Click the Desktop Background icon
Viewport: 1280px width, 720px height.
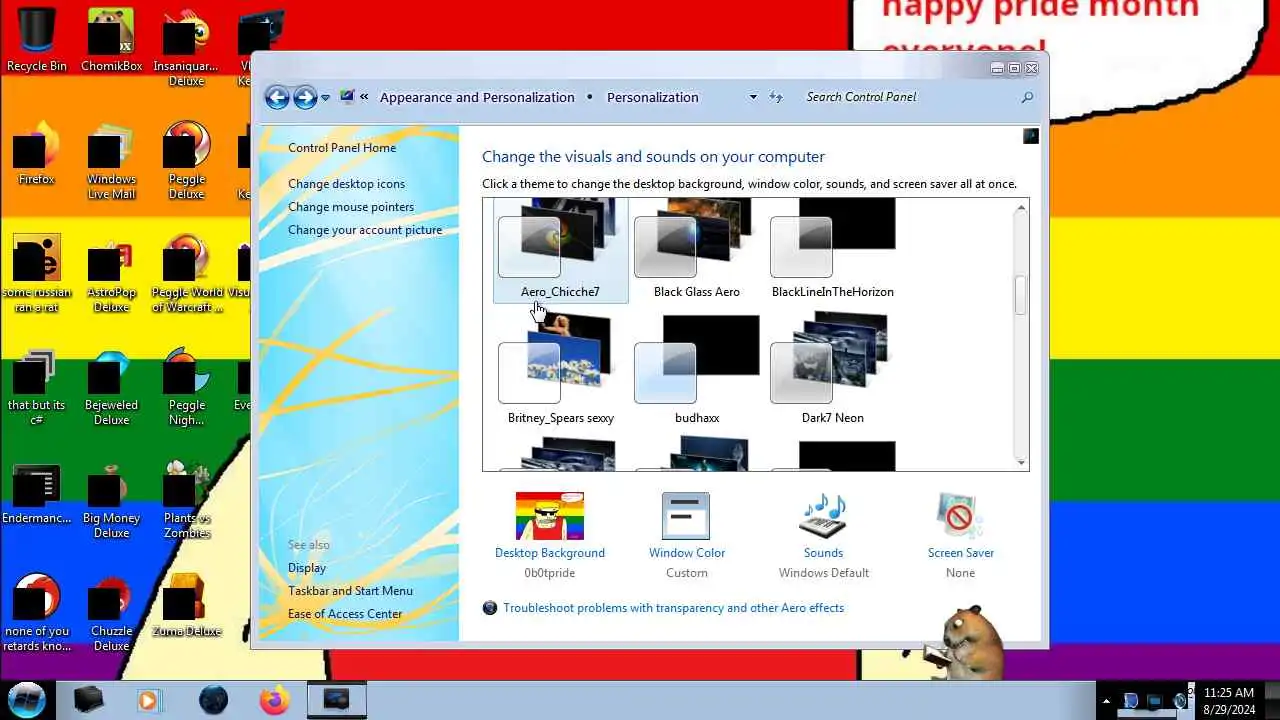point(550,516)
